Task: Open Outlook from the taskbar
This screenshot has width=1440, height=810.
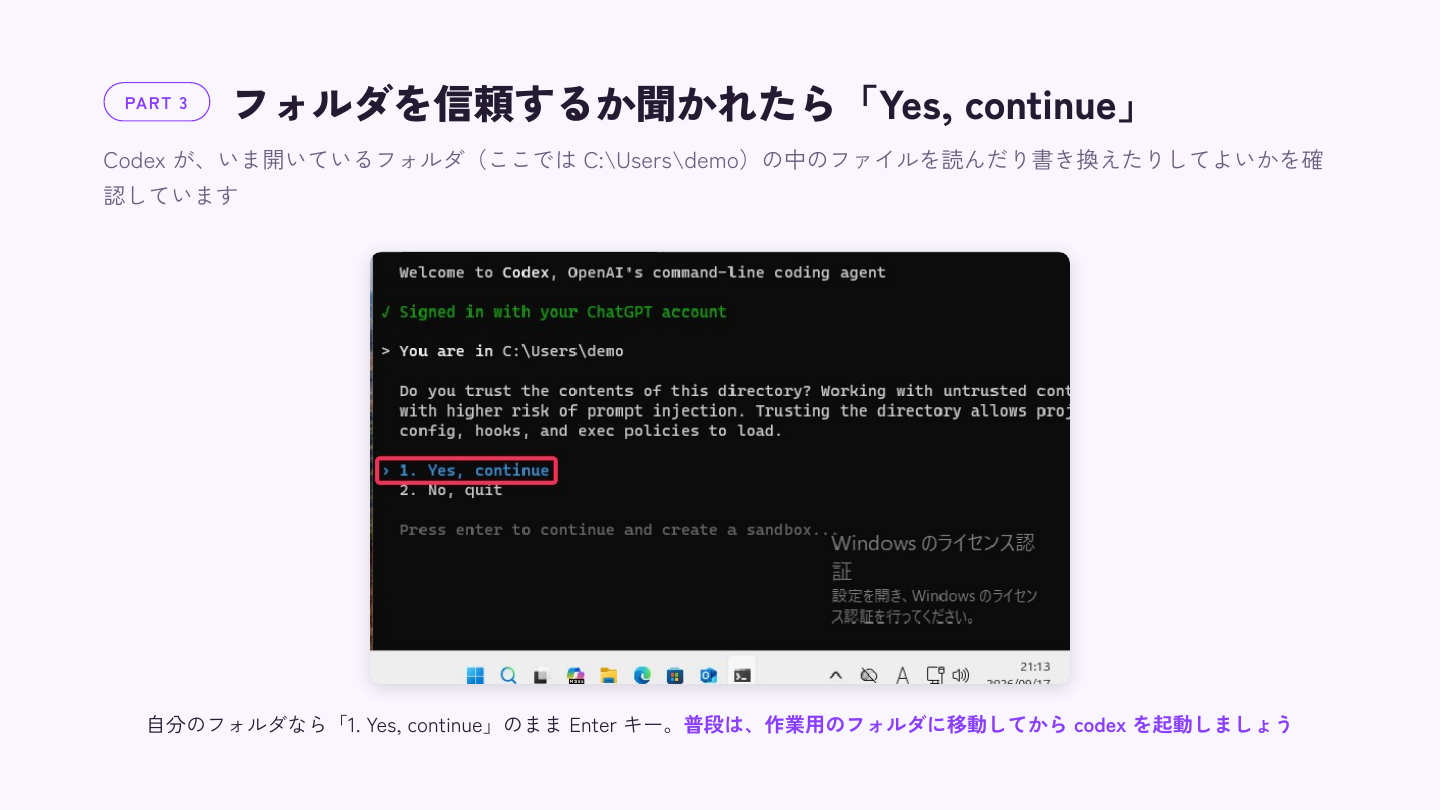Action: coord(708,675)
